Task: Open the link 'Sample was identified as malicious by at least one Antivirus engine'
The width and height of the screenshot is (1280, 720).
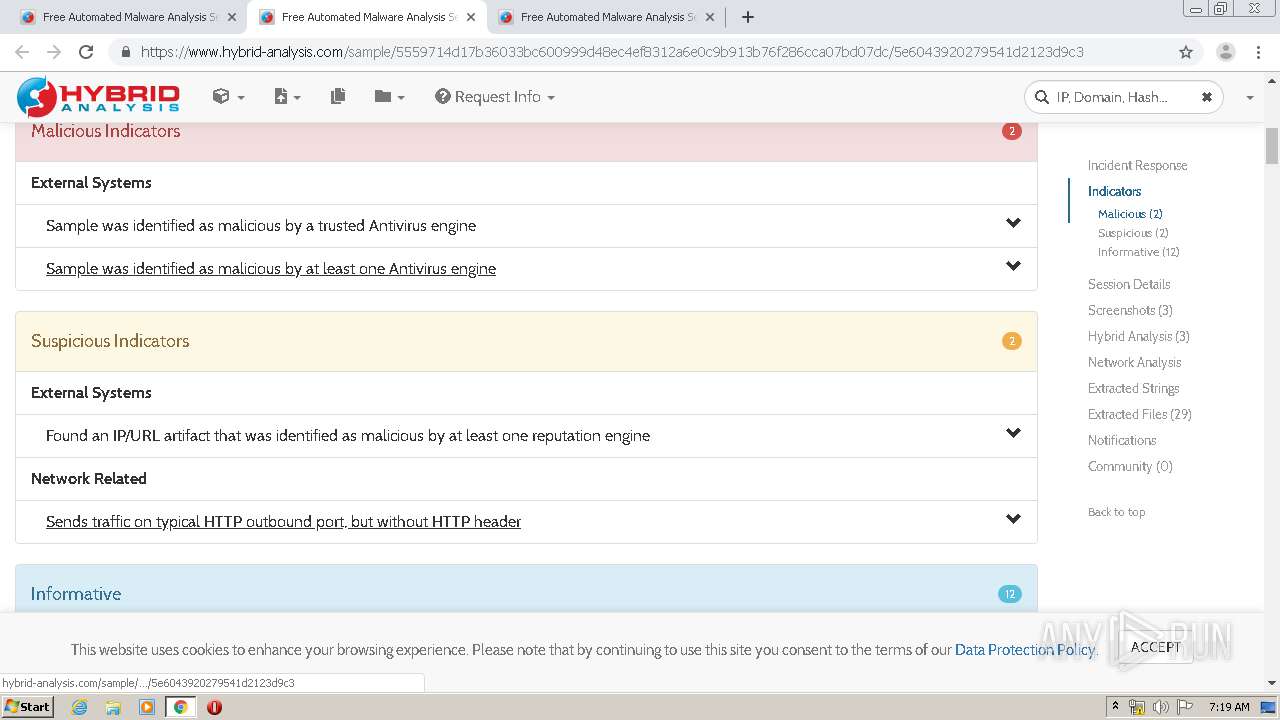Action: click(x=271, y=268)
